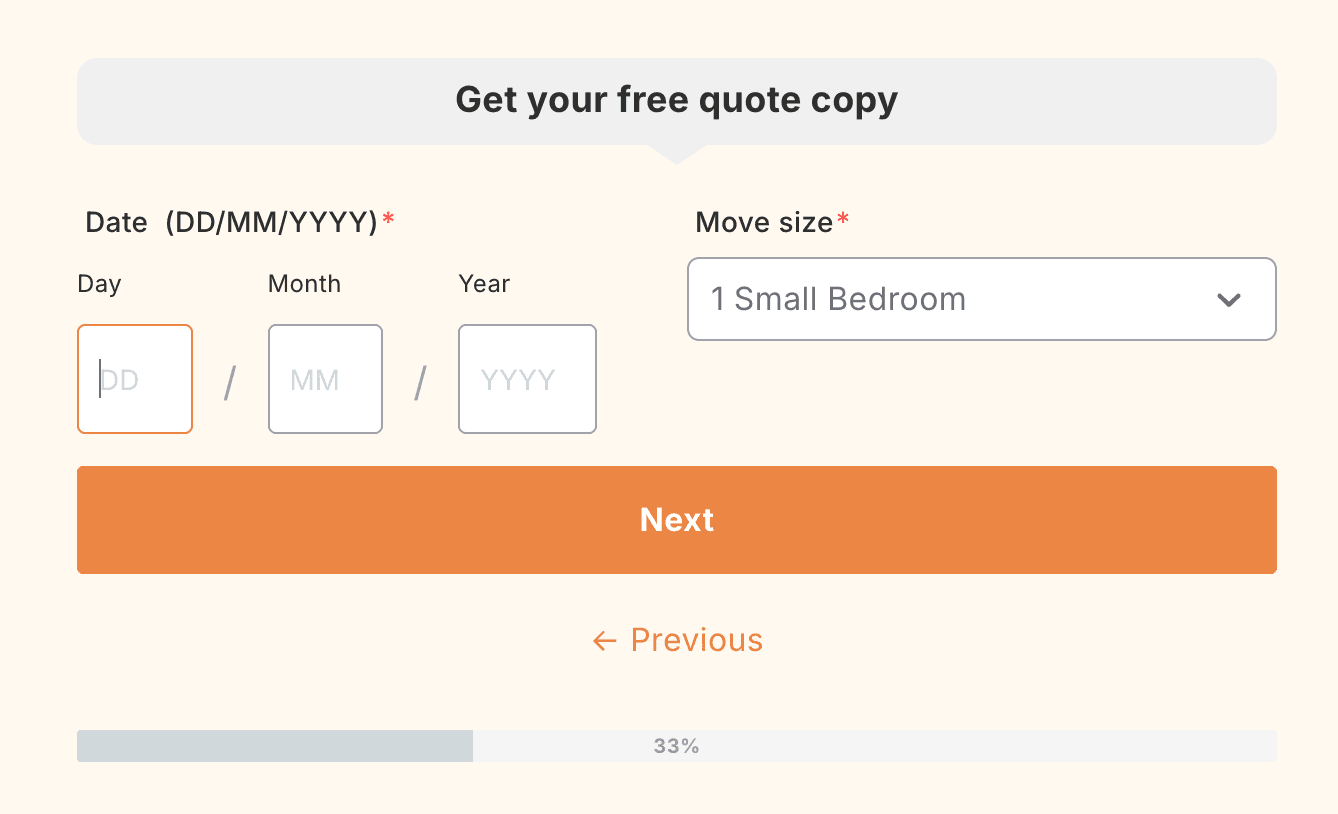
Task: Expand the 1 Small Bedroom dropdown
Action: [x=981, y=299]
